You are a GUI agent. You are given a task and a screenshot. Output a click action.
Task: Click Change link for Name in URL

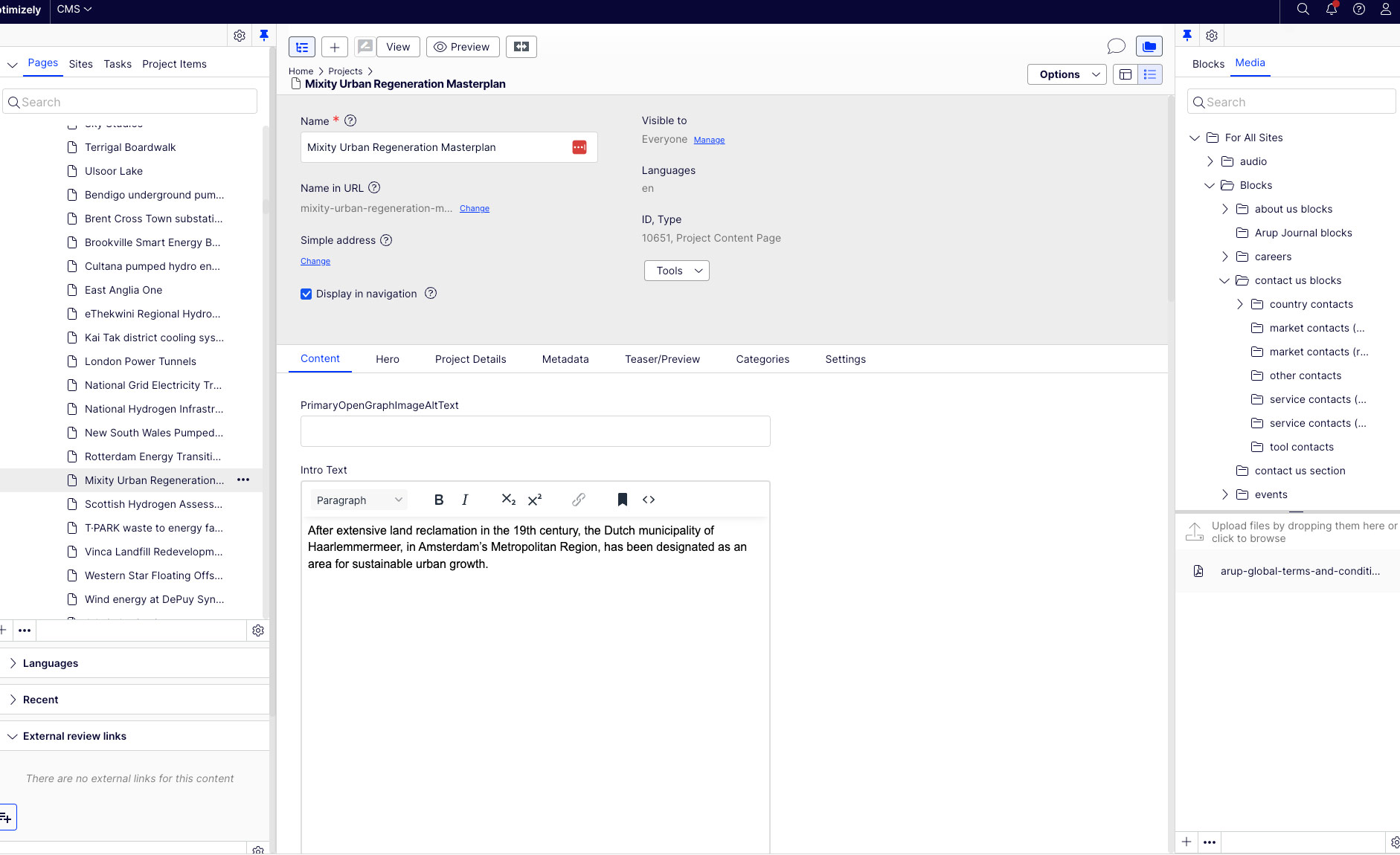tap(475, 209)
